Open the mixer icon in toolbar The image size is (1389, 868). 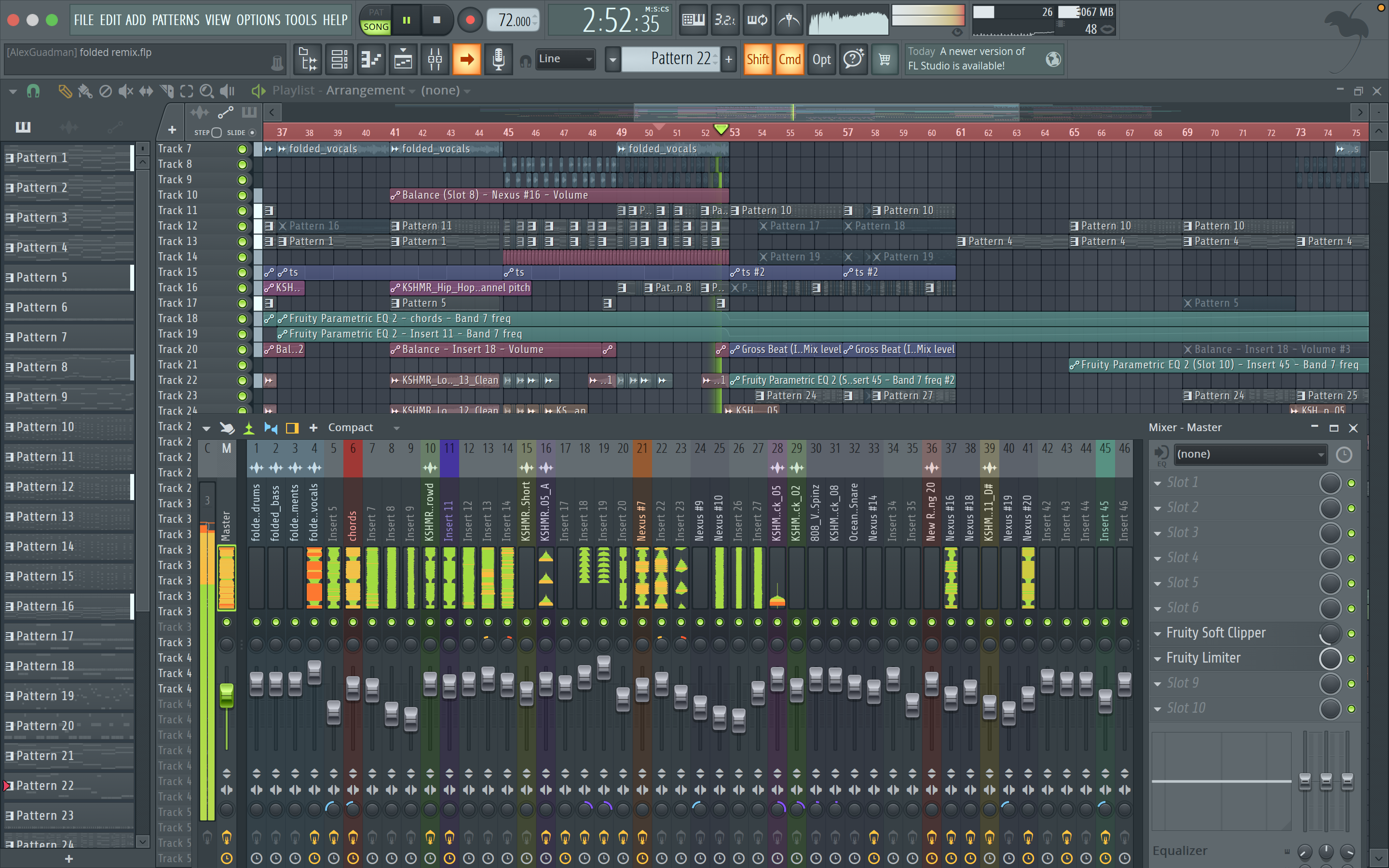coord(435,59)
